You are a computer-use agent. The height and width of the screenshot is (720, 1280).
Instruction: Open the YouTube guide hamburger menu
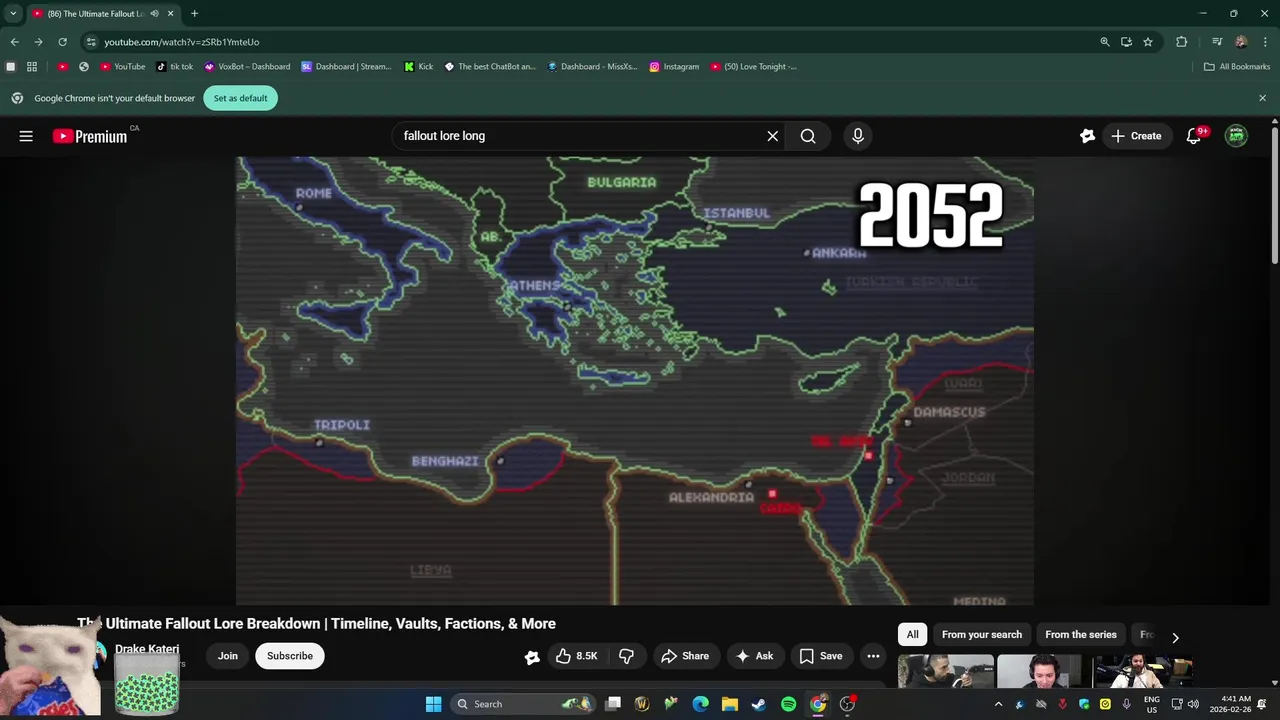point(26,136)
